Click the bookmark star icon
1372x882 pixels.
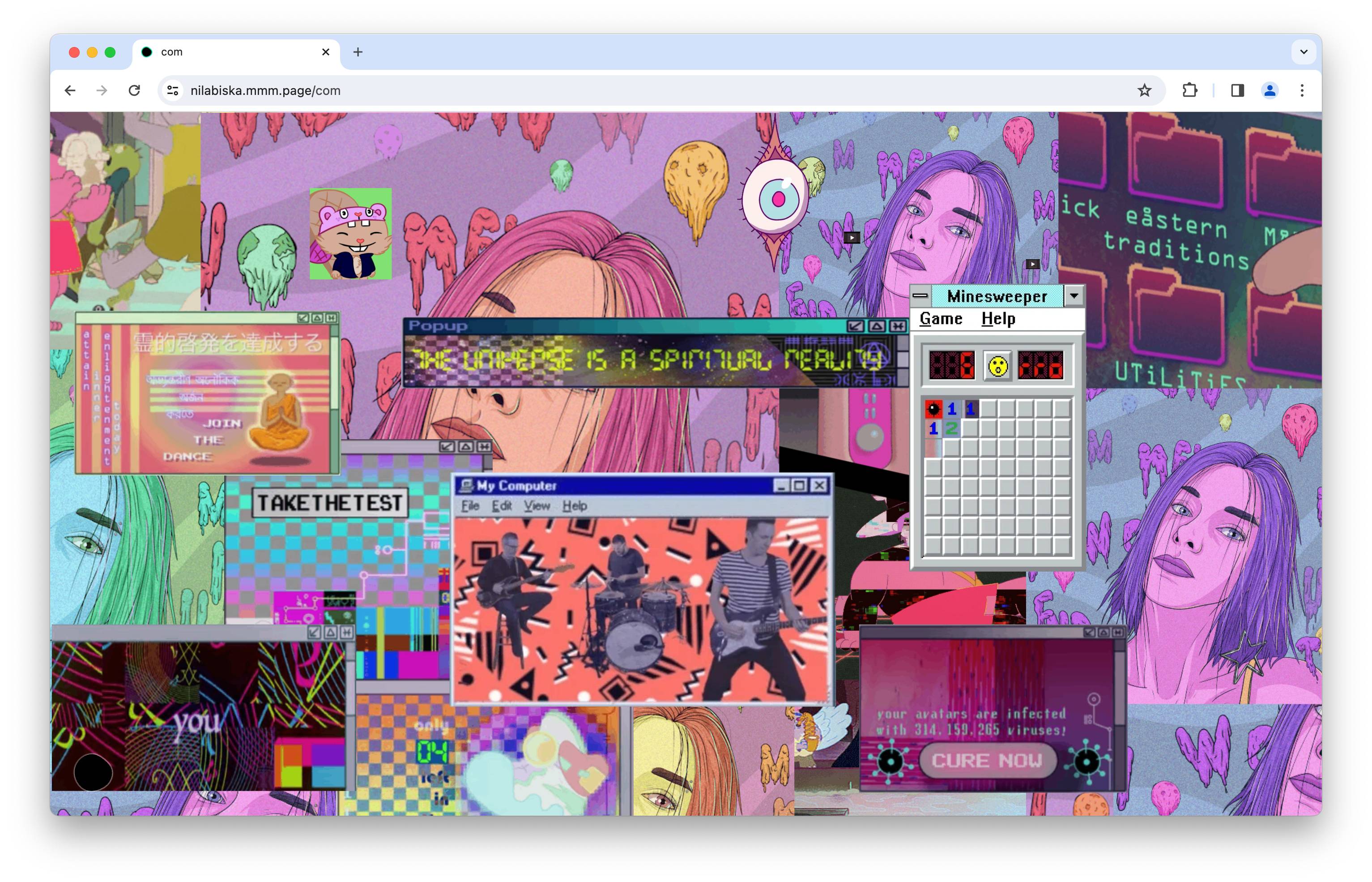click(x=1144, y=90)
